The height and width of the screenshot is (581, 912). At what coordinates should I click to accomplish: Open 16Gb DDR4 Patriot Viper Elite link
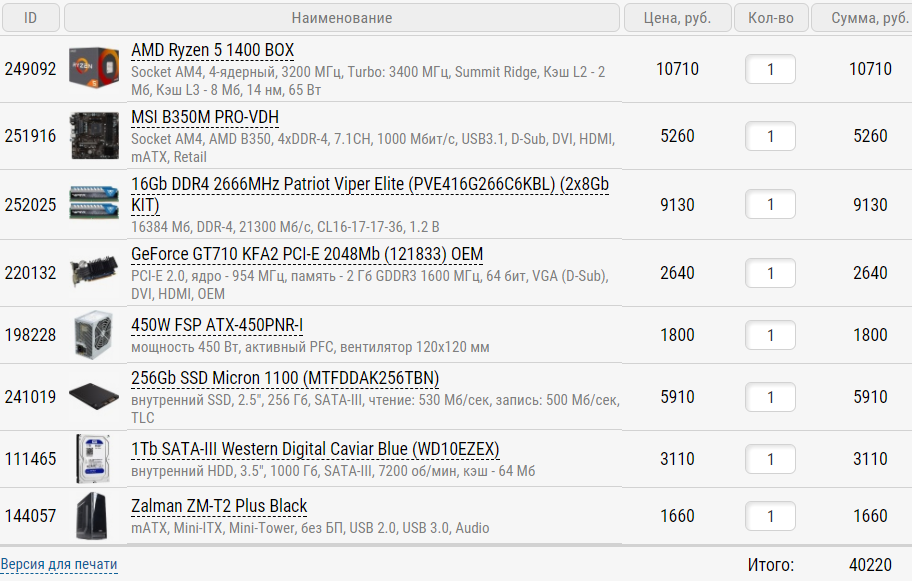click(x=370, y=194)
